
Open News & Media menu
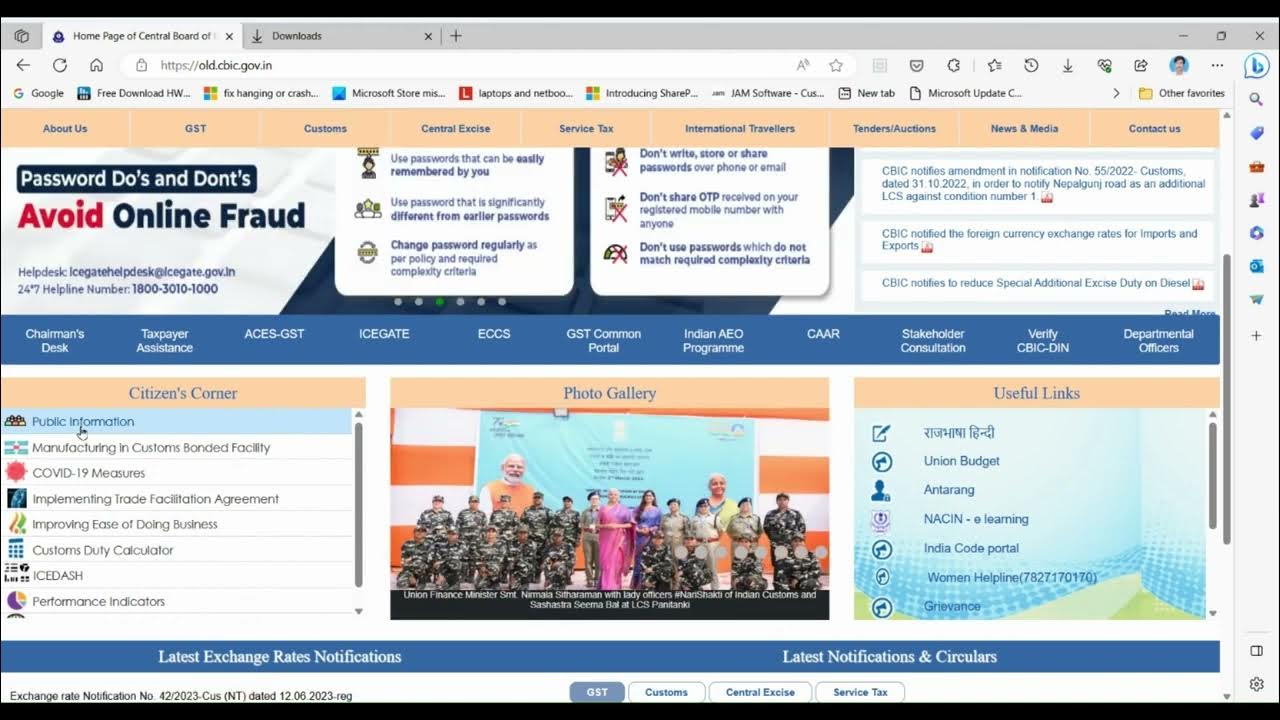(x=1024, y=128)
